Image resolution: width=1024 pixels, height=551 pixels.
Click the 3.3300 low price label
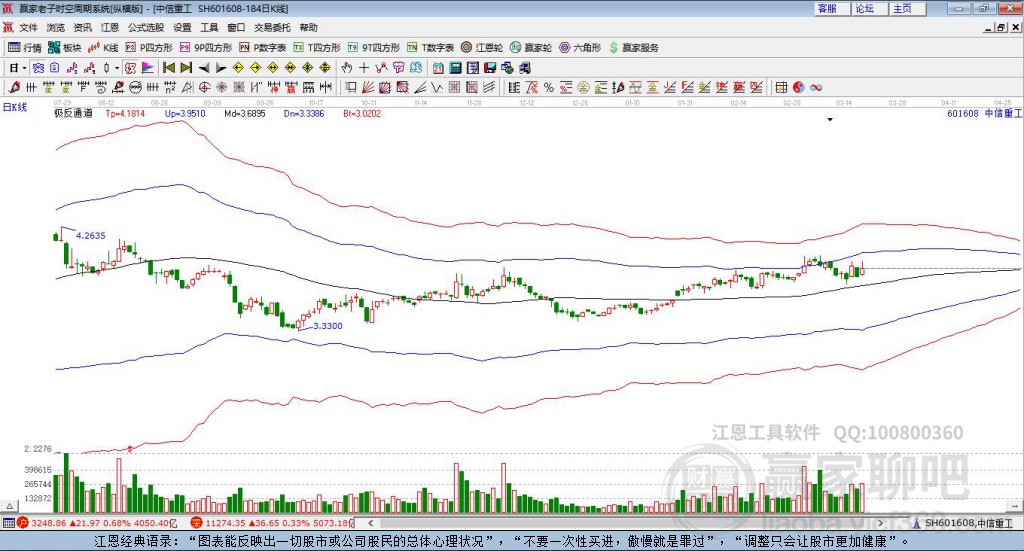coord(328,326)
